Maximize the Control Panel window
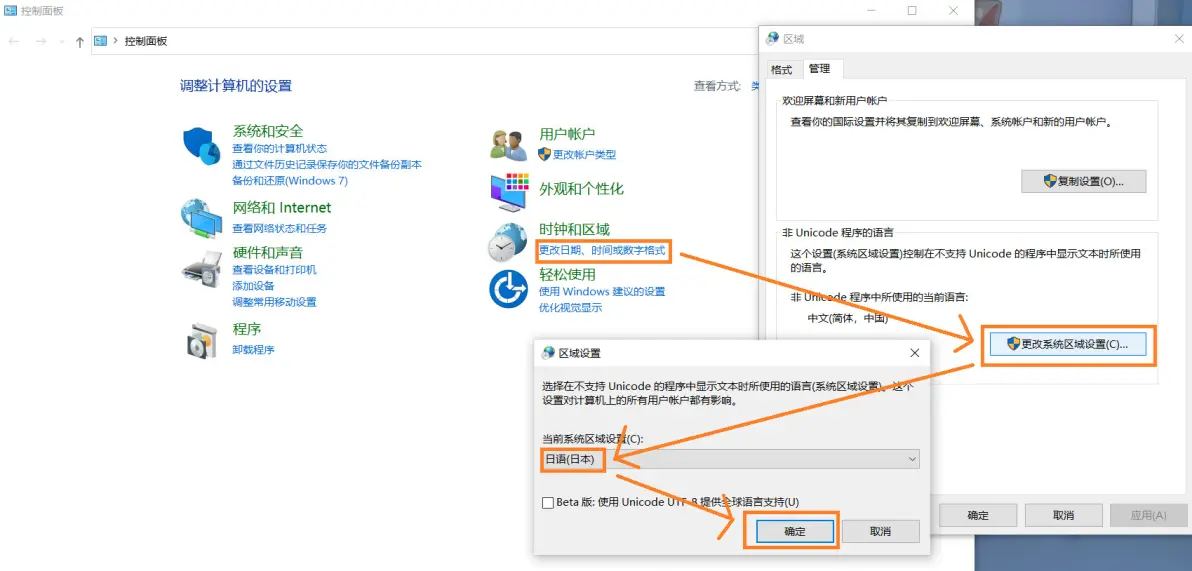The height and width of the screenshot is (571, 1192). point(912,11)
